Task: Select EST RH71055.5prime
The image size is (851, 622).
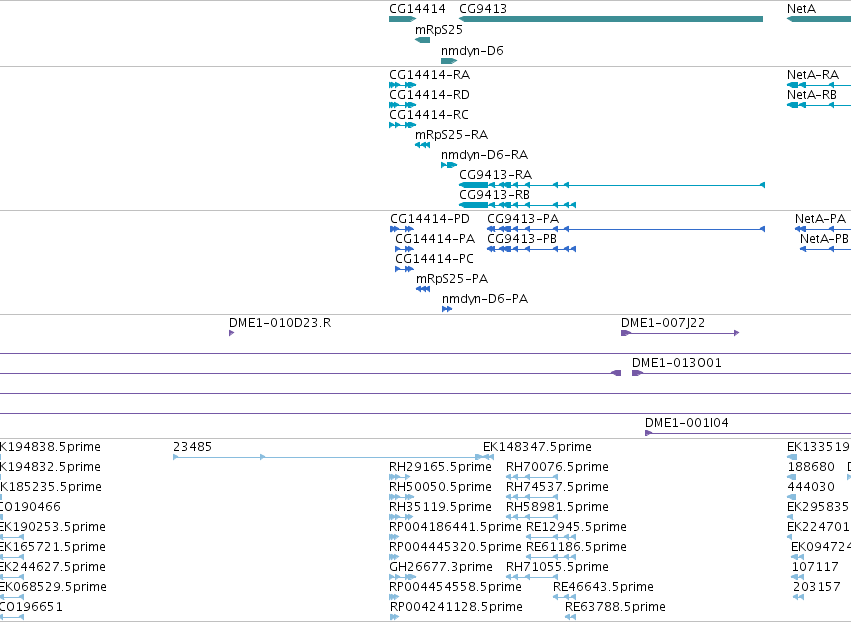Action: click(x=557, y=567)
